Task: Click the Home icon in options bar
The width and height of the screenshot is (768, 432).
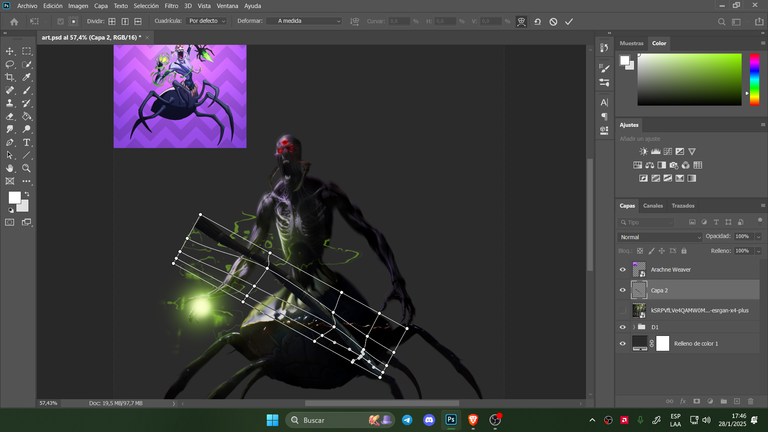Action: (x=14, y=22)
